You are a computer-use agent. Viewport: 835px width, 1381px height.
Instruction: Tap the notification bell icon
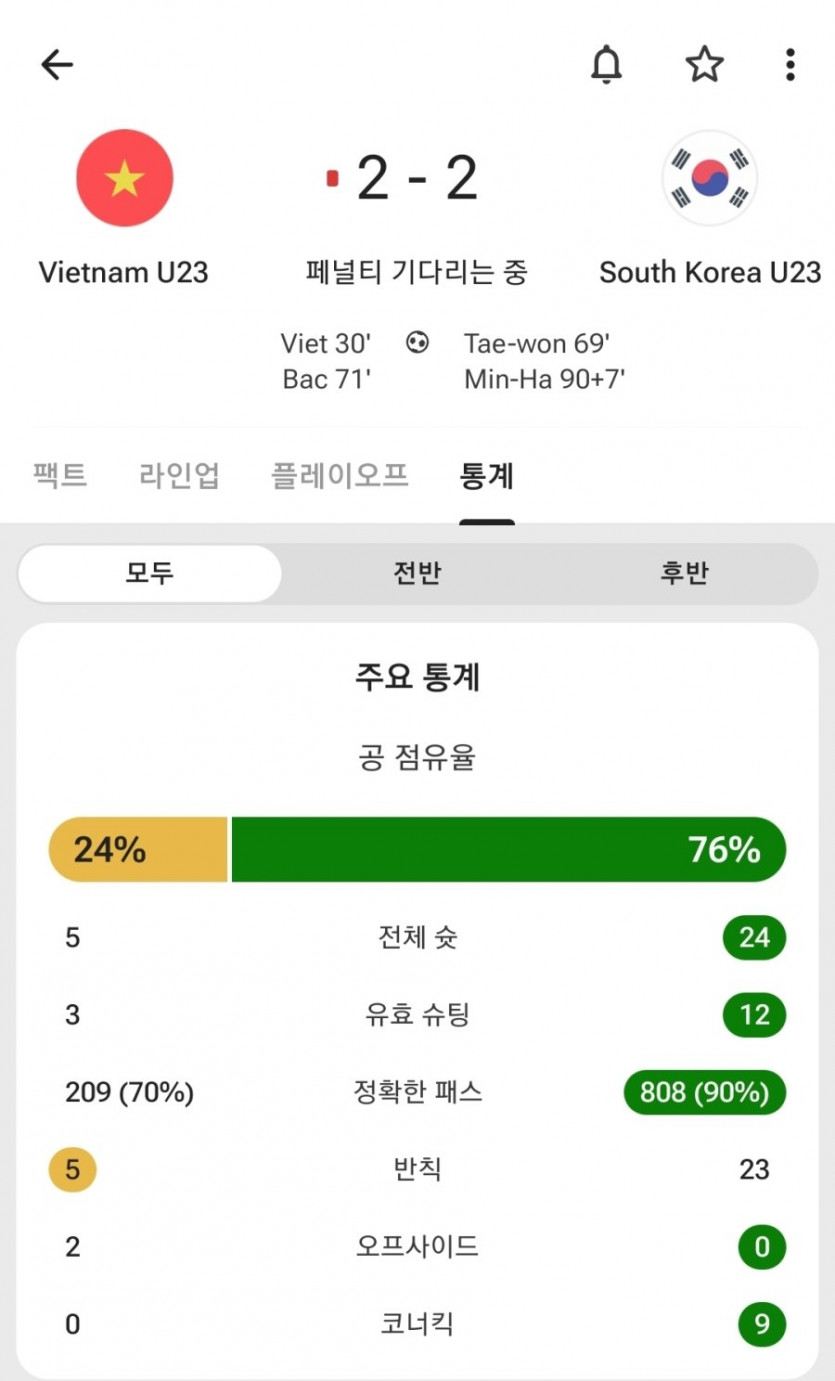[x=606, y=65]
